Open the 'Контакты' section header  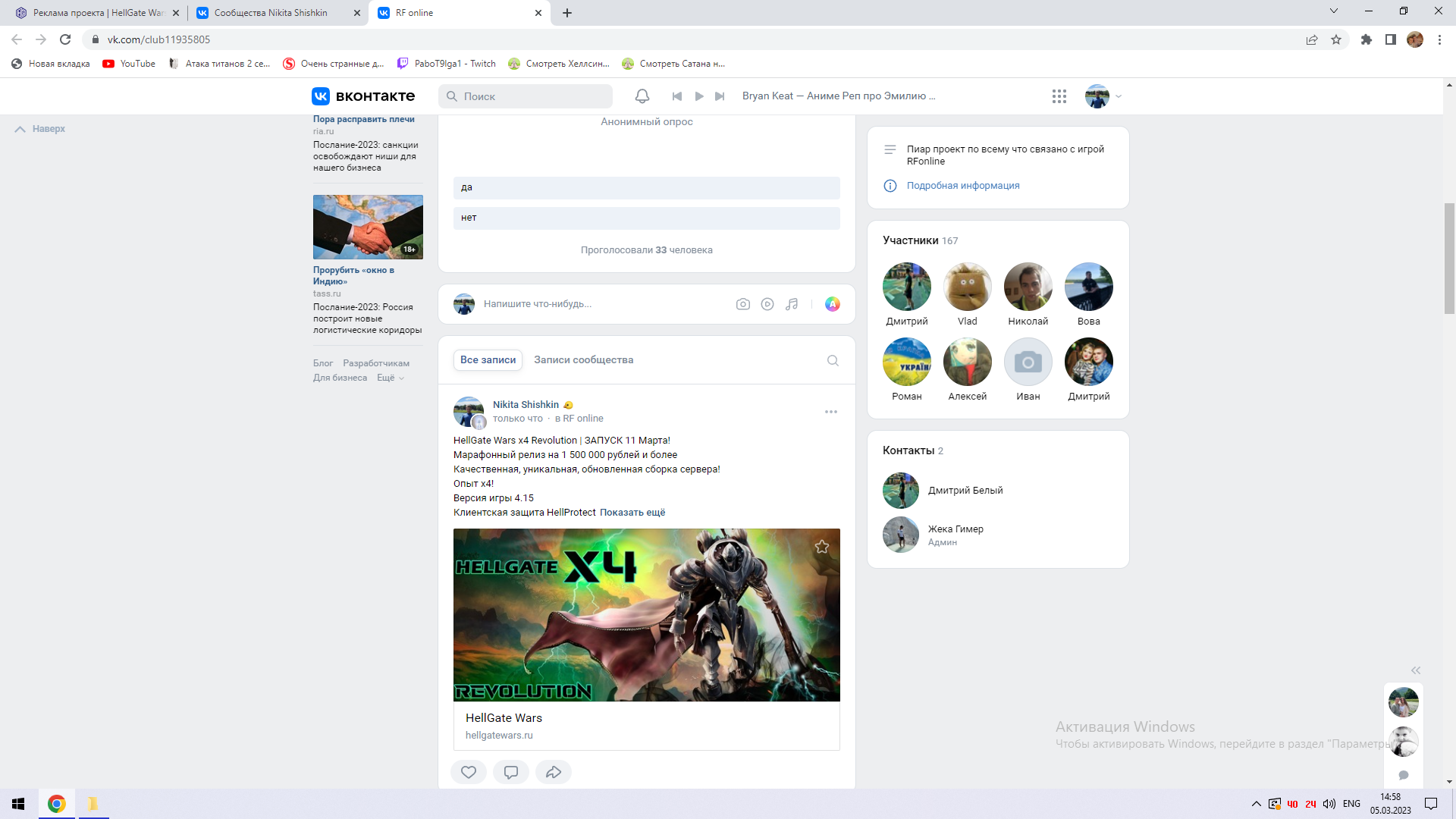pyautogui.click(x=913, y=450)
